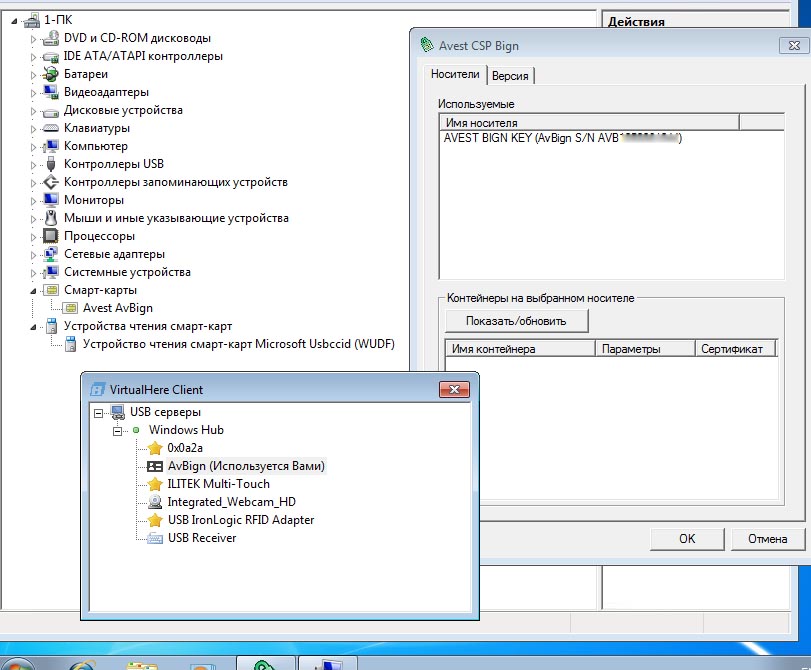Screen dimensions: 811x670
Task: Select the AVEST BIGN KEY media row
Action: pos(562,139)
